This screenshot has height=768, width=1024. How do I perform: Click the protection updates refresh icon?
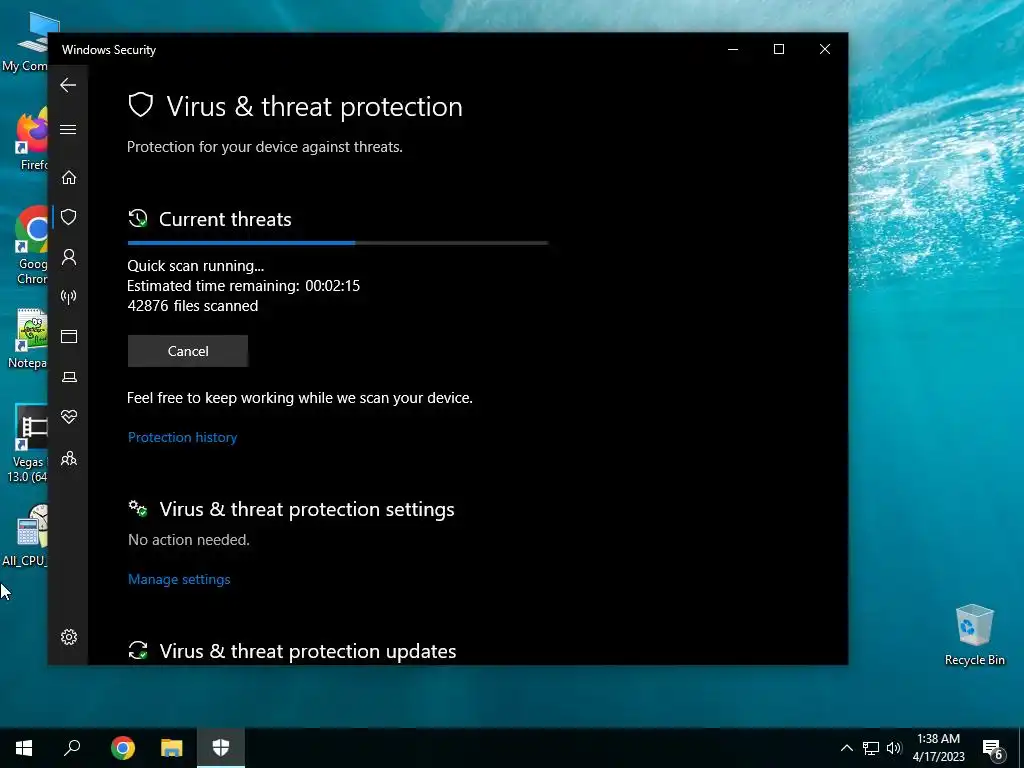pyautogui.click(x=138, y=650)
